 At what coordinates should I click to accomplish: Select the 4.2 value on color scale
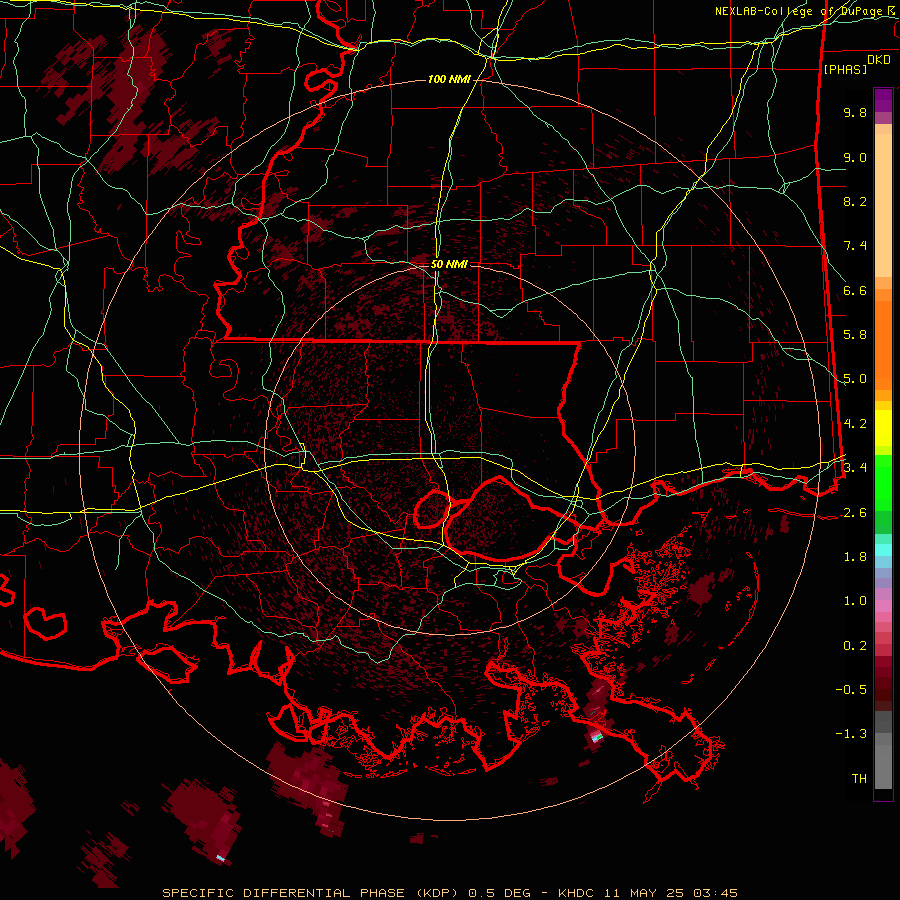click(855, 424)
